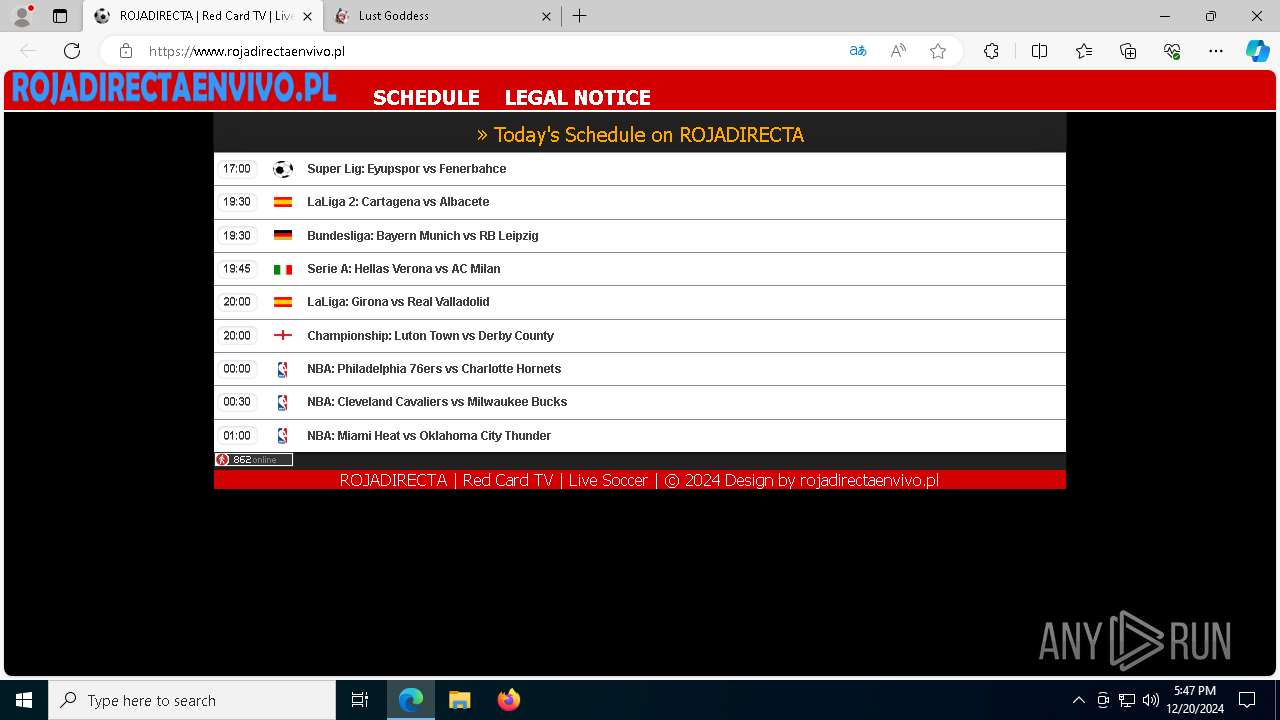This screenshot has height=720, width=1280.
Task: Click the 19:45 time badge
Action: [x=237, y=269]
